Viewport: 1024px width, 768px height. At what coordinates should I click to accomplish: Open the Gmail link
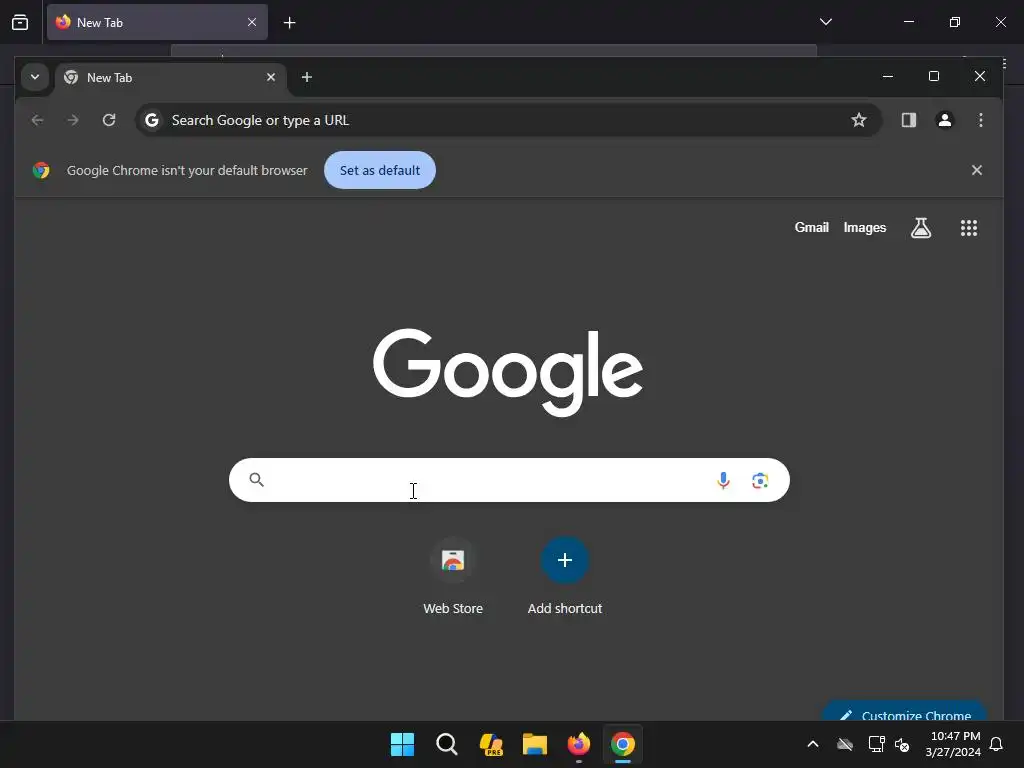pyautogui.click(x=811, y=227)
